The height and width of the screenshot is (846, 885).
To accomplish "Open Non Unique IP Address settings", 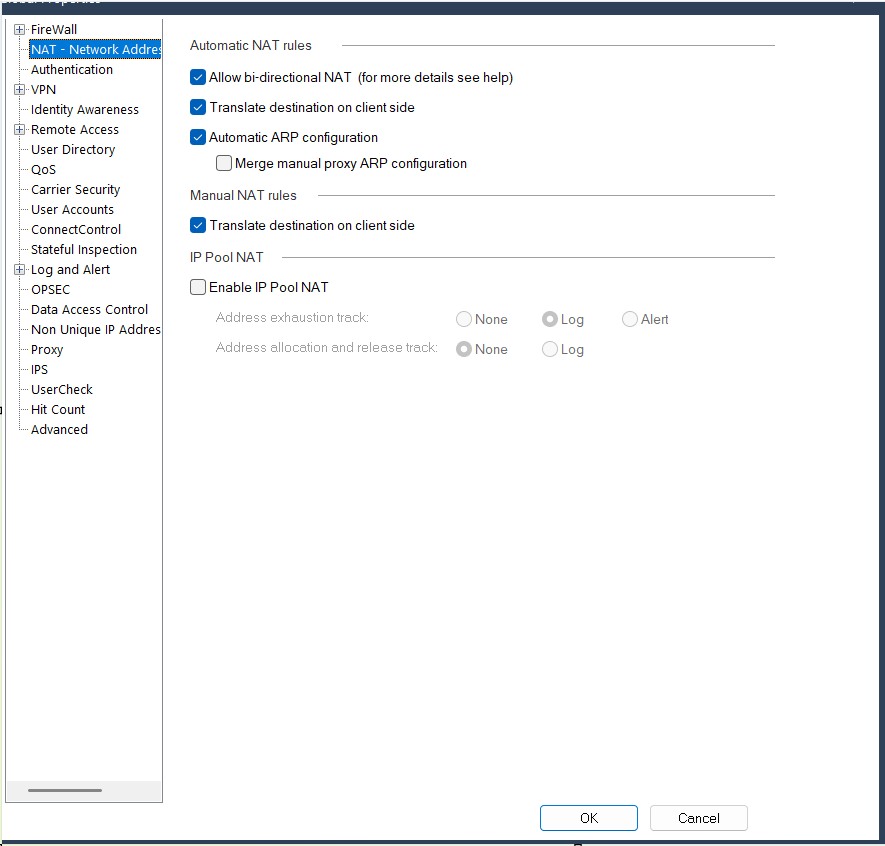I will [x=95, y=330].
